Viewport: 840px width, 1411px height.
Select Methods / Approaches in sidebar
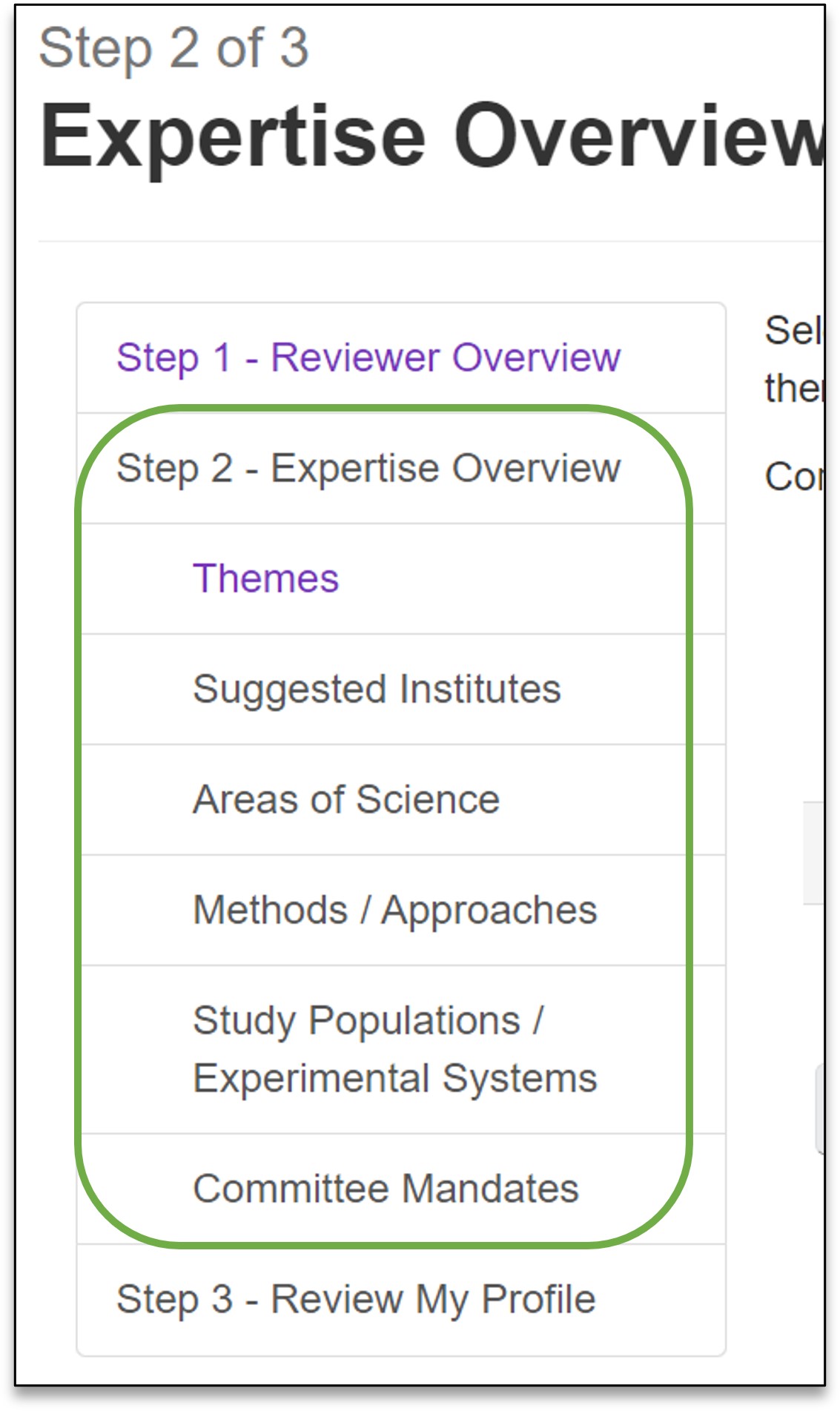(x=394, y=911)
